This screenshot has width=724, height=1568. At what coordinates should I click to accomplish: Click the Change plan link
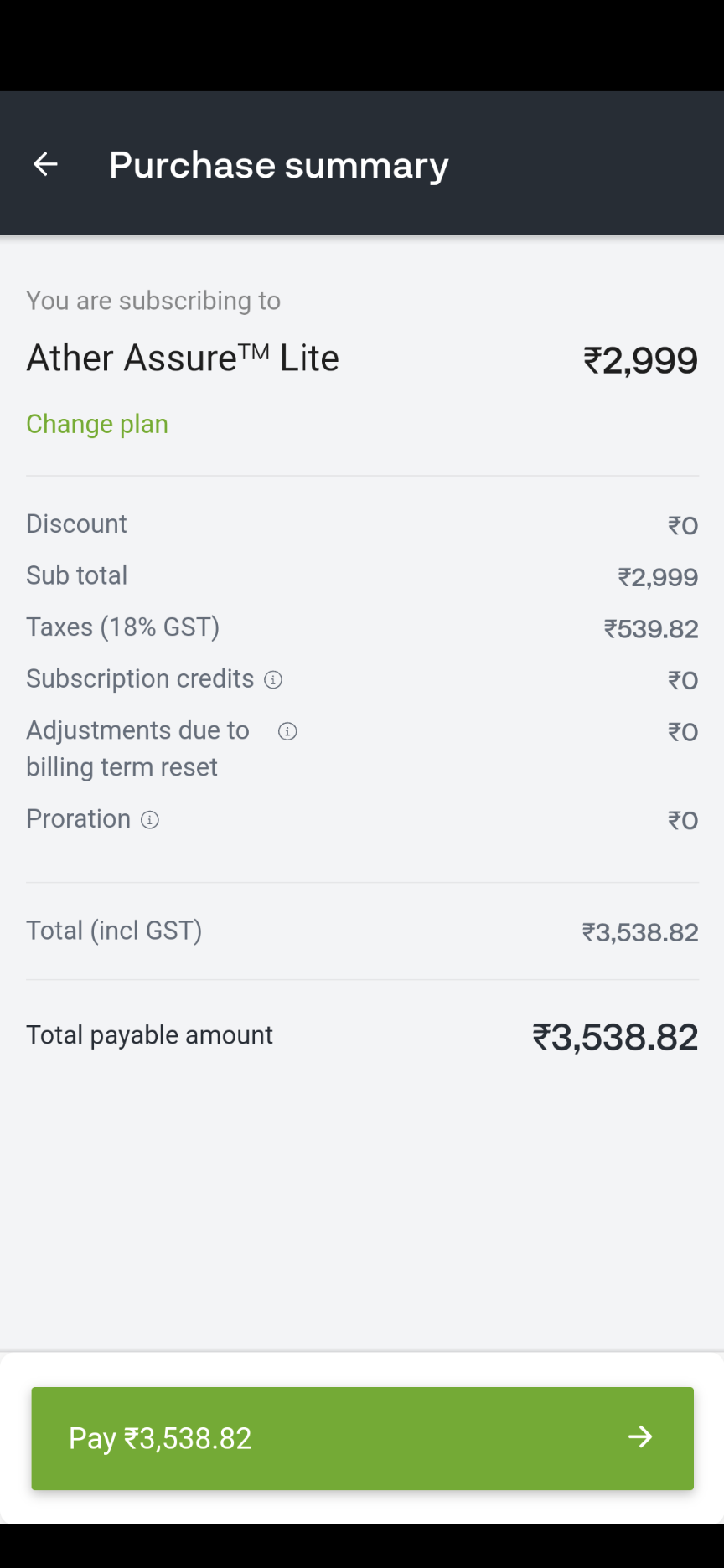coord(97,424)
